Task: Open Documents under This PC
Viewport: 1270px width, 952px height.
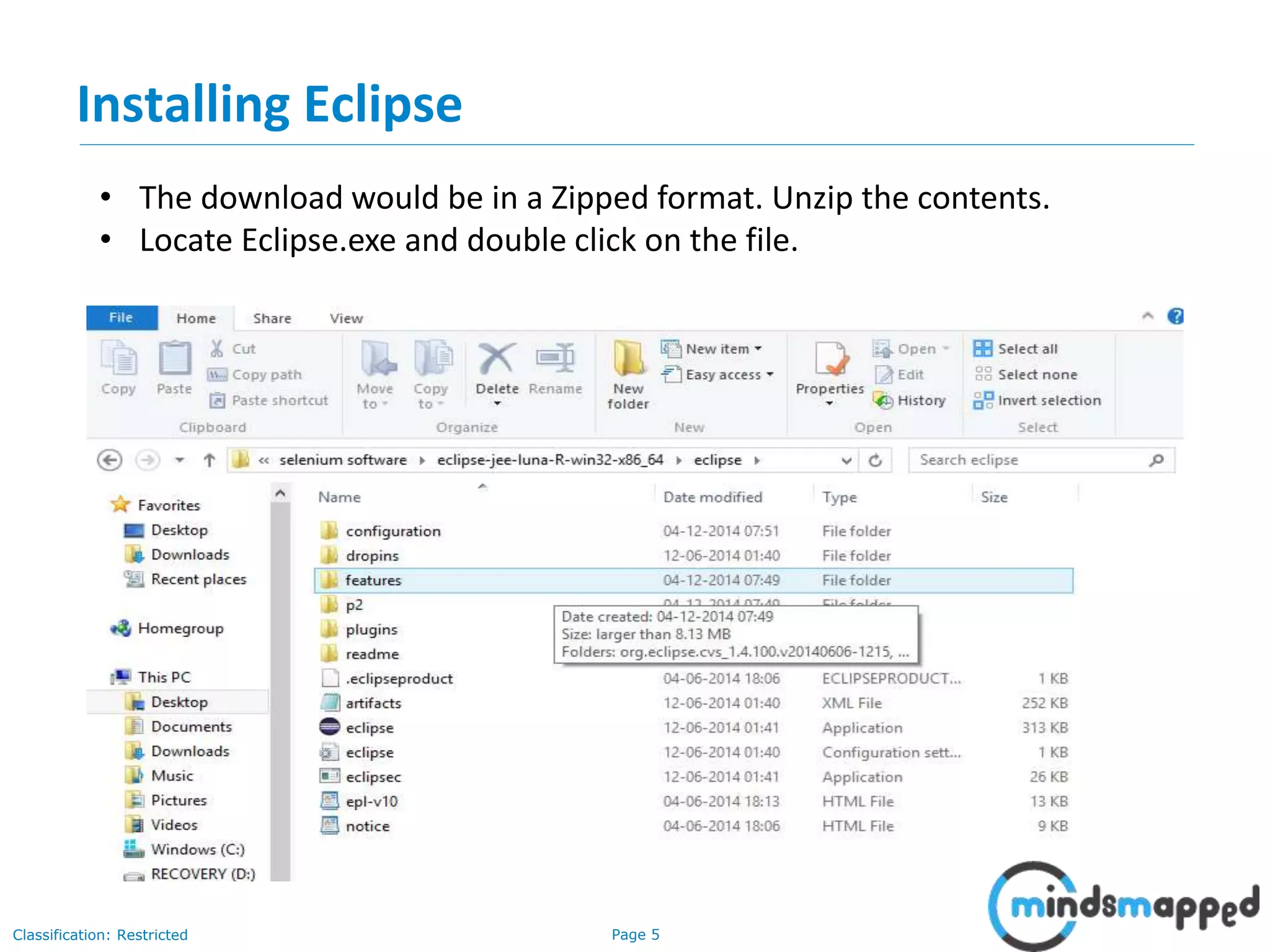Action: pyautogui.click(x=179, y=727)
